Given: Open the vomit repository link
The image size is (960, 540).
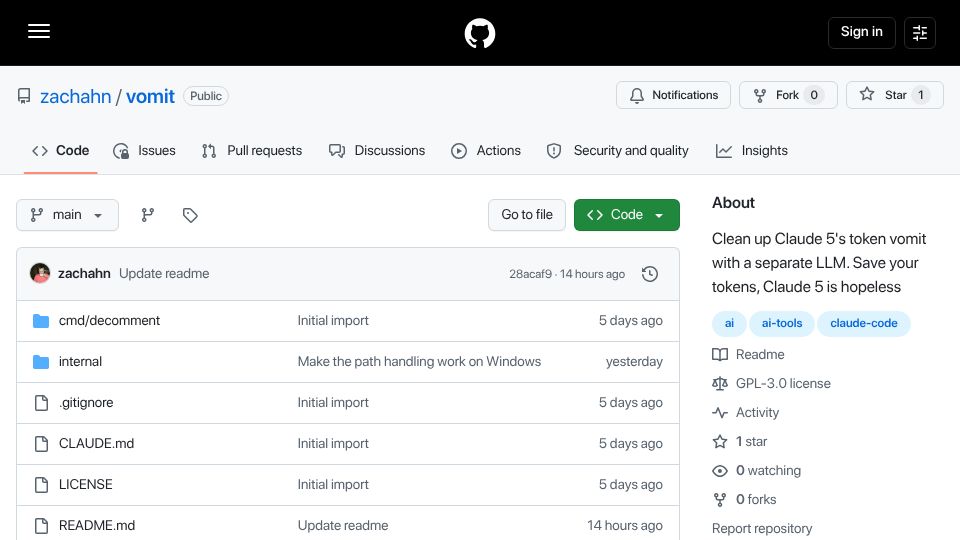Looking at the screenshot, I should pyautogui.click(x=150, y=96).
